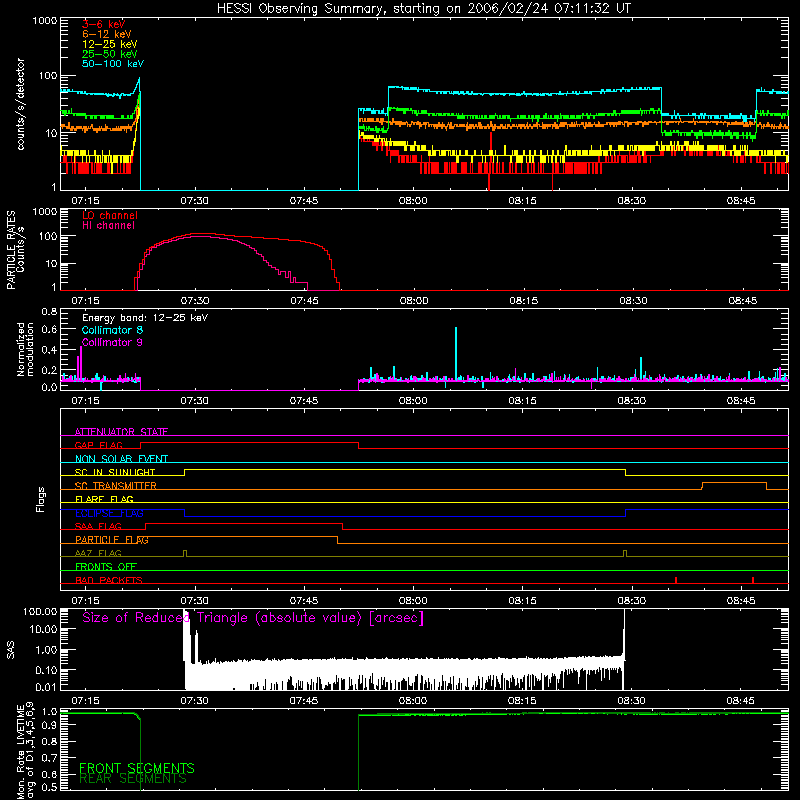The image size is (800, 800).
Task: Select the PARTICLE FLAG label
Action: [112, 540]
